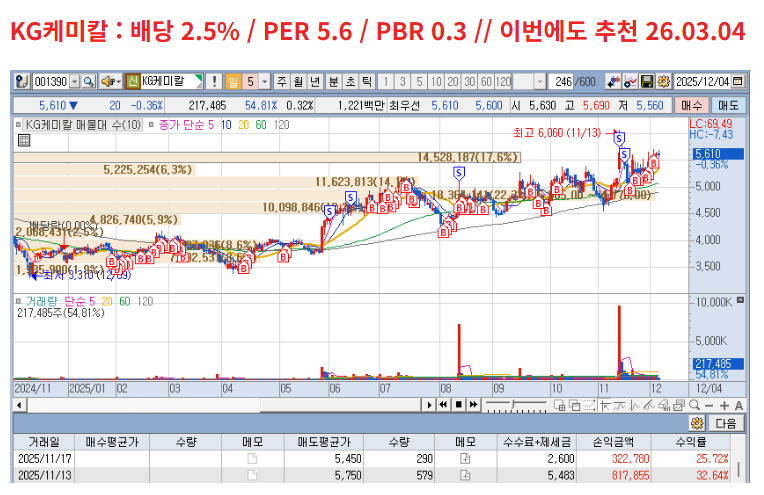Toggle 종가 단순 moving average checkbox
The height and width of the screenshot is (495, 764).
[152, 125]
